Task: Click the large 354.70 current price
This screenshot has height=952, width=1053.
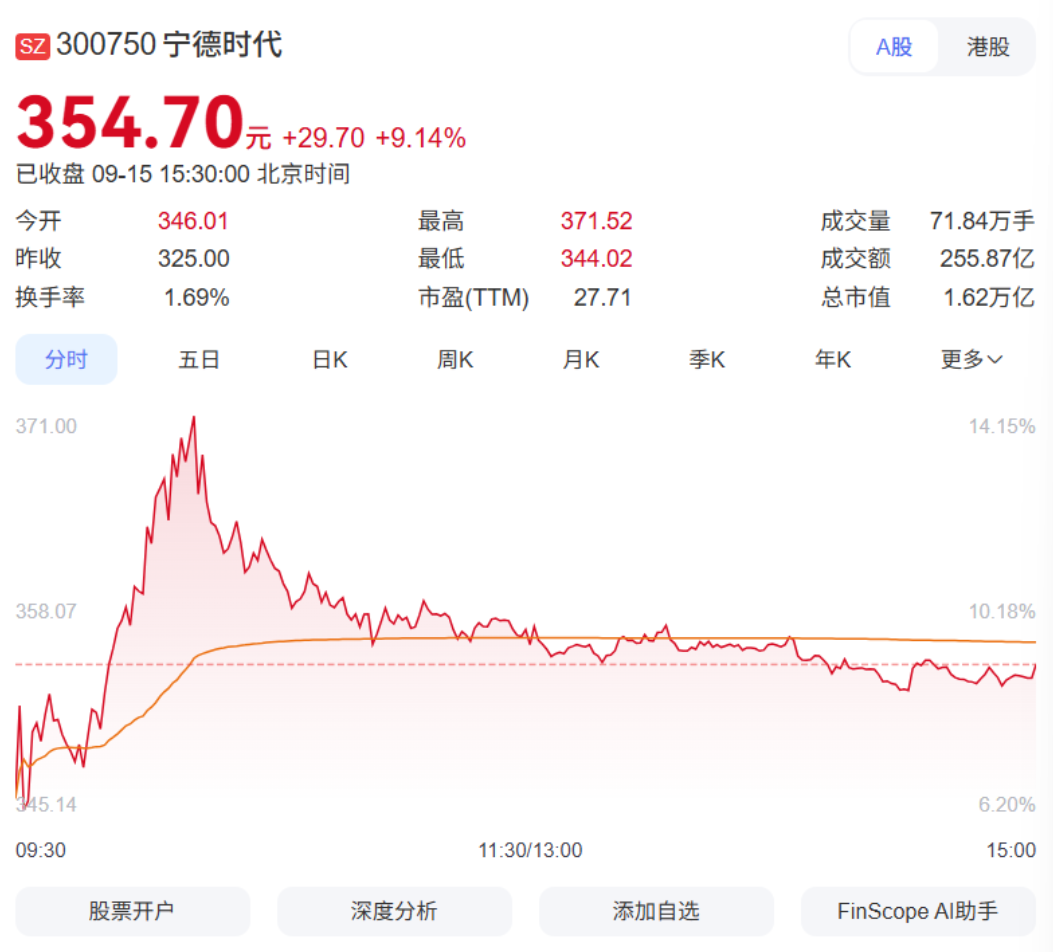Action: [130, 123]
